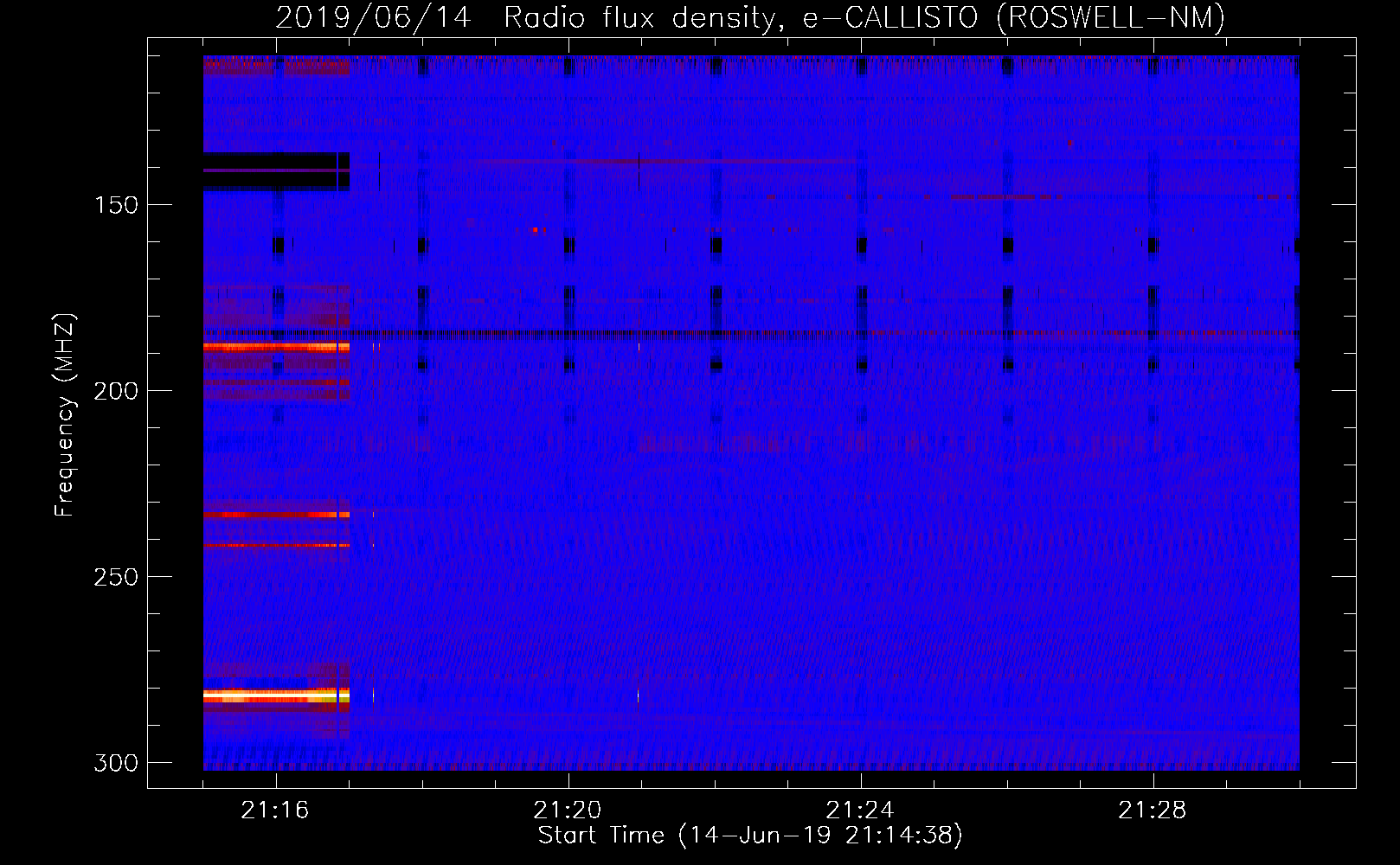Viewport: 1400px width, 865px height.
Task: Click the black data gap near 140 MHz
Action: click(x=276, y=171)
